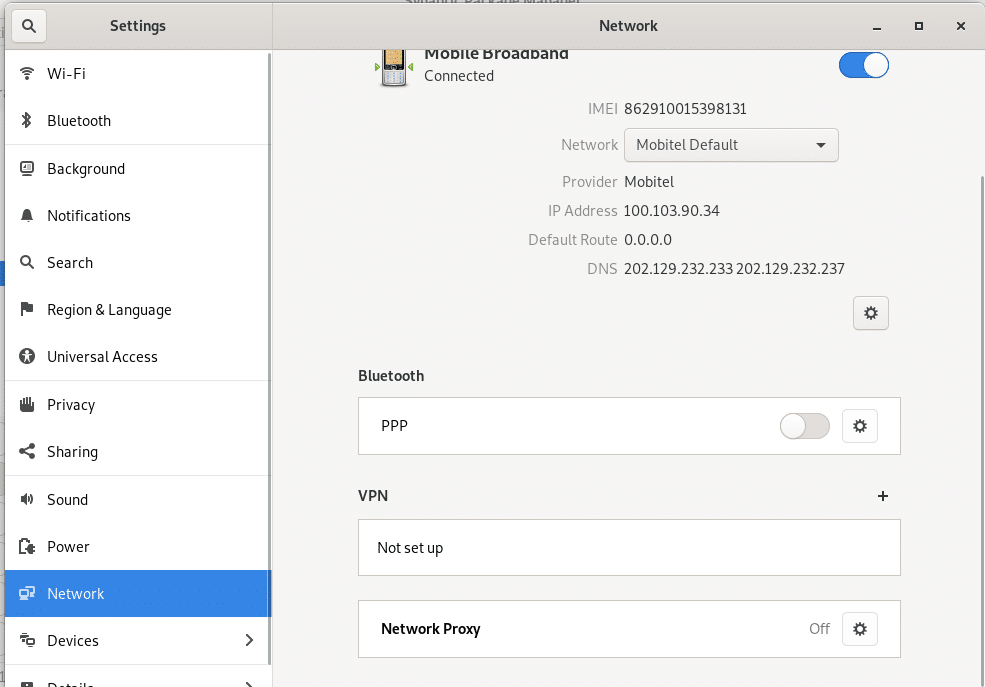Click the Sound speaker icon in sidebar
Viewport: 985px width, 687px height.
(x=26, y=499)
